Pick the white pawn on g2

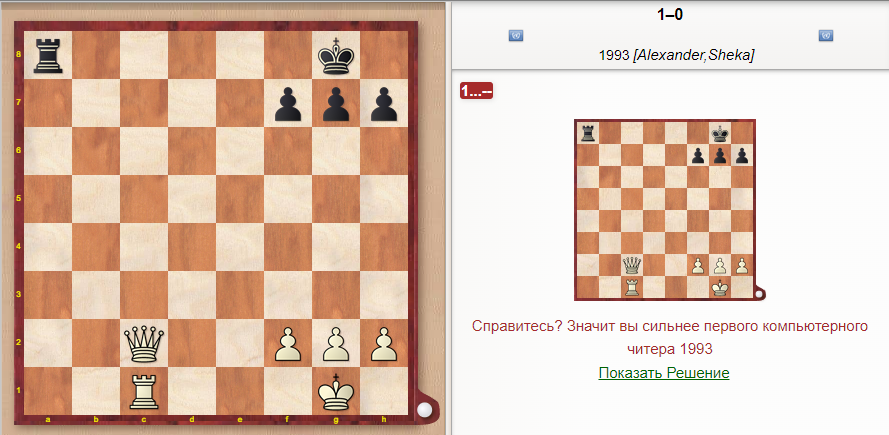click(336, 344)
